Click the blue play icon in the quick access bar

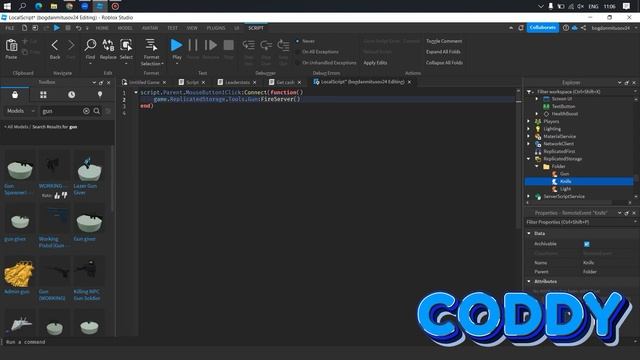[x=57, y=28]
